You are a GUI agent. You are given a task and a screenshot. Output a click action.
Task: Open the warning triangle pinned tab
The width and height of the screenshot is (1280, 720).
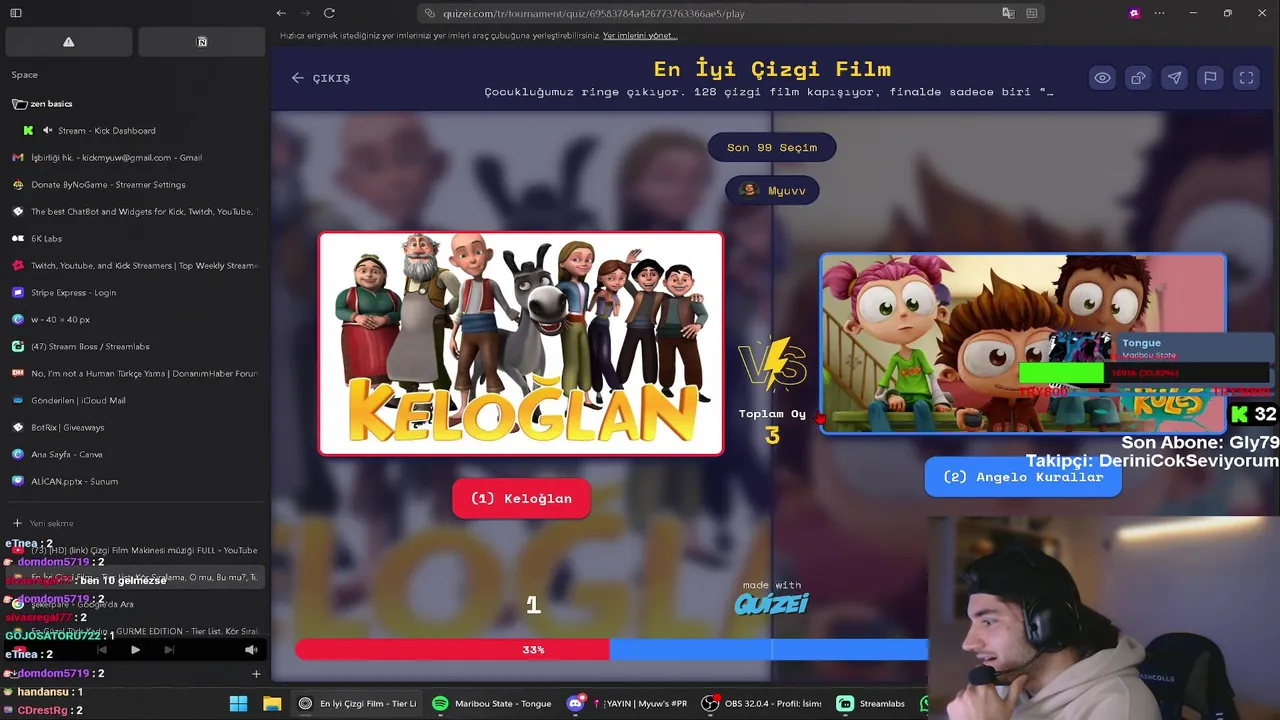[68, 42]
